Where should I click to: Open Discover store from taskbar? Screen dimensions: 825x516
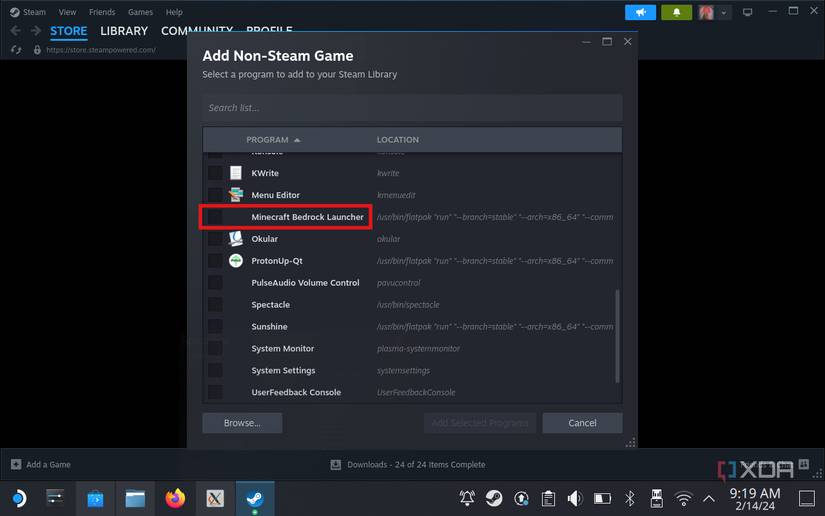(95, 498)
